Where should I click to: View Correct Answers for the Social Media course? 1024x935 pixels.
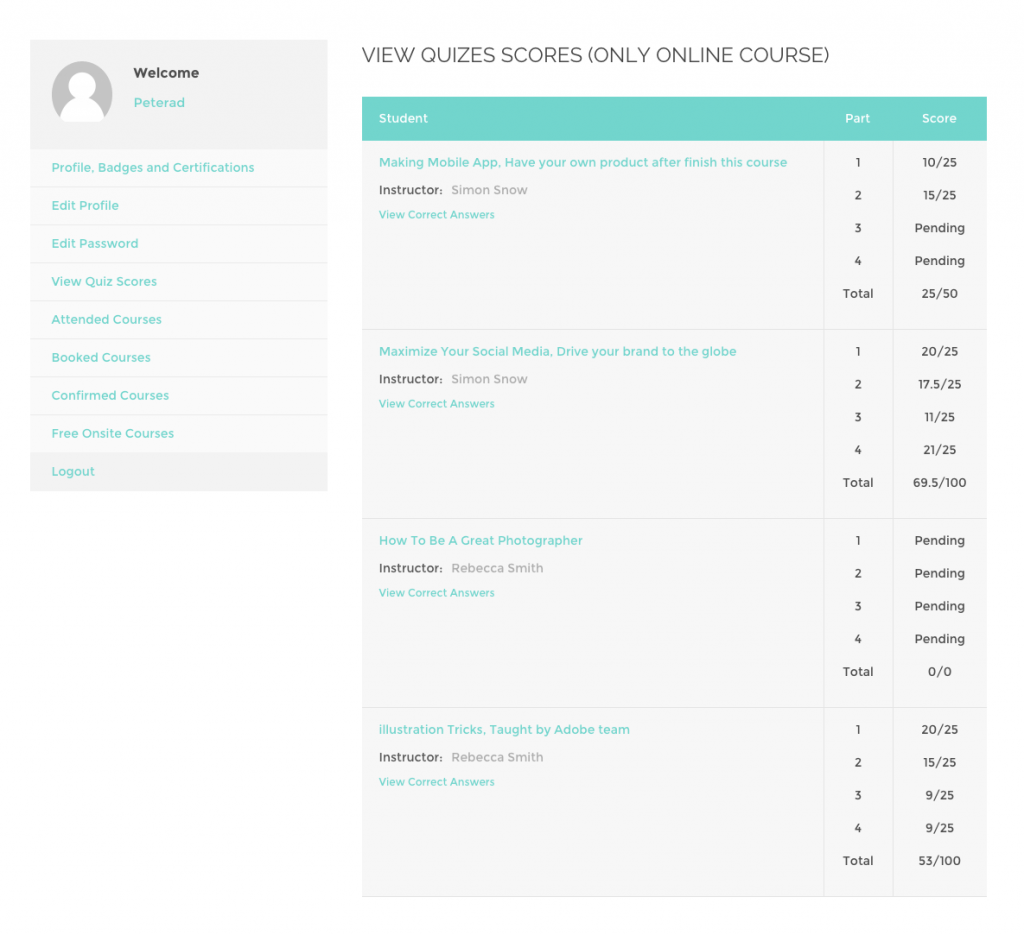coord(436,403)
